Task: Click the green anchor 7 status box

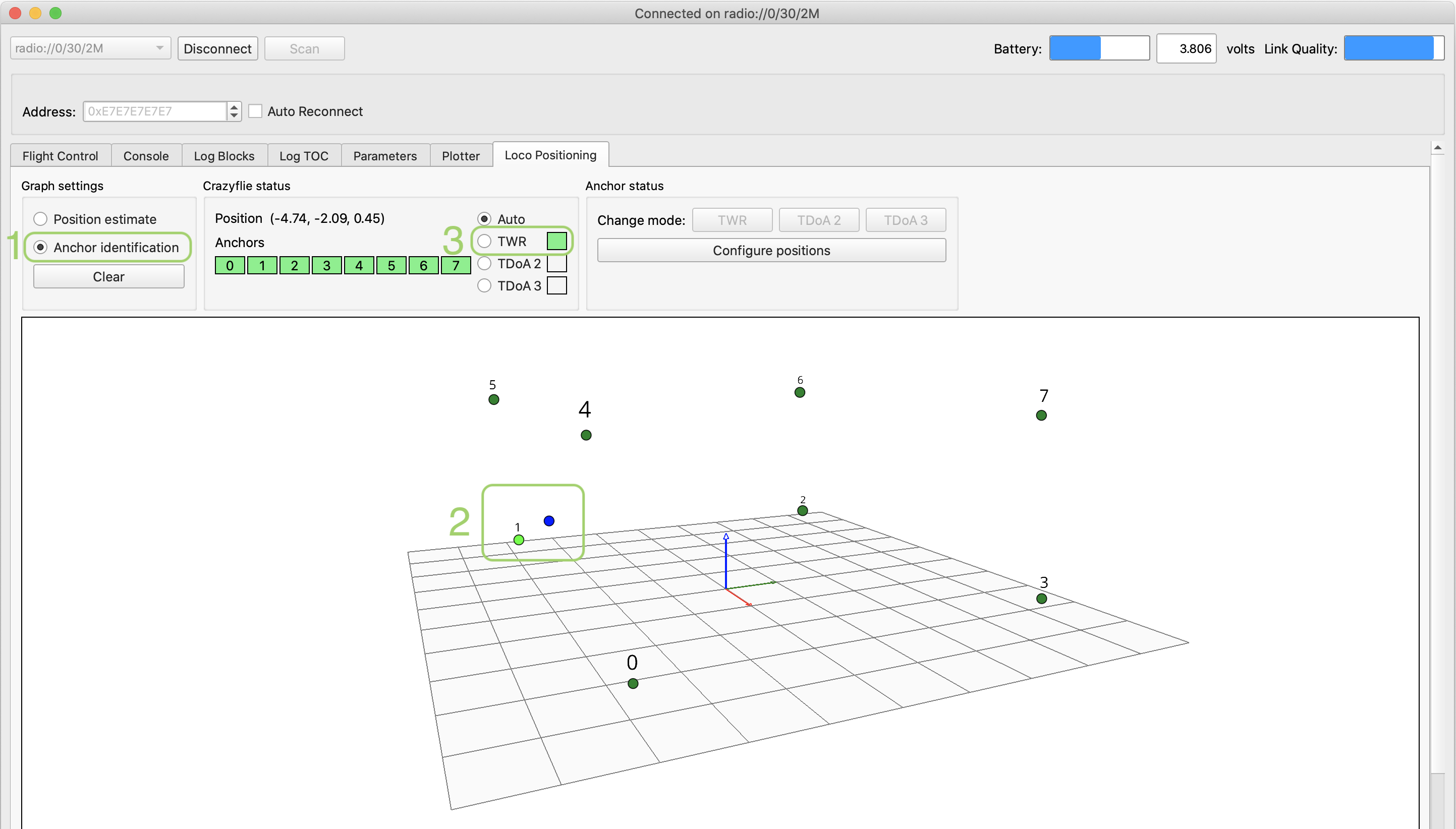Action: 456,265
